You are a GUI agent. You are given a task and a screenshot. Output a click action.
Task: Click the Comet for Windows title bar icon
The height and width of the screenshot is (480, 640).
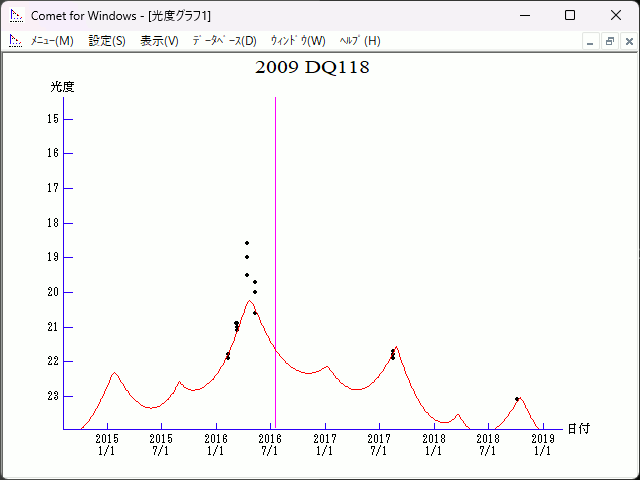(15, 16)
